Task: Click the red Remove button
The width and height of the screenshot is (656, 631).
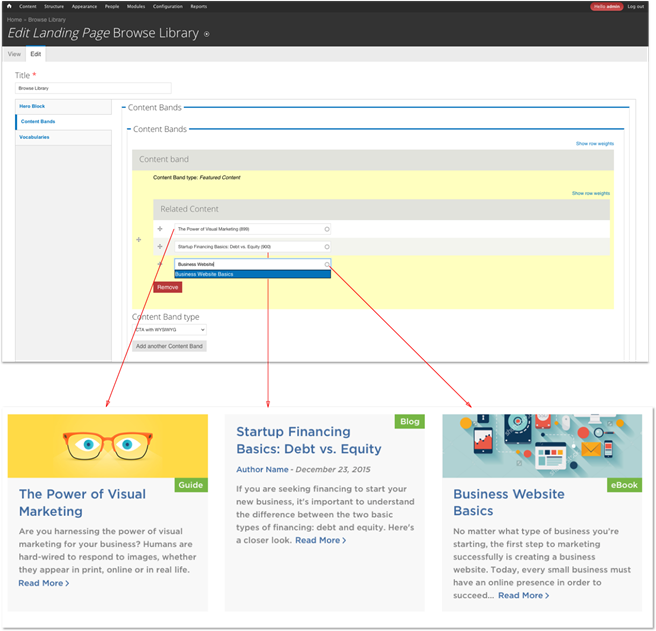Action: click(x=167, y=287)
